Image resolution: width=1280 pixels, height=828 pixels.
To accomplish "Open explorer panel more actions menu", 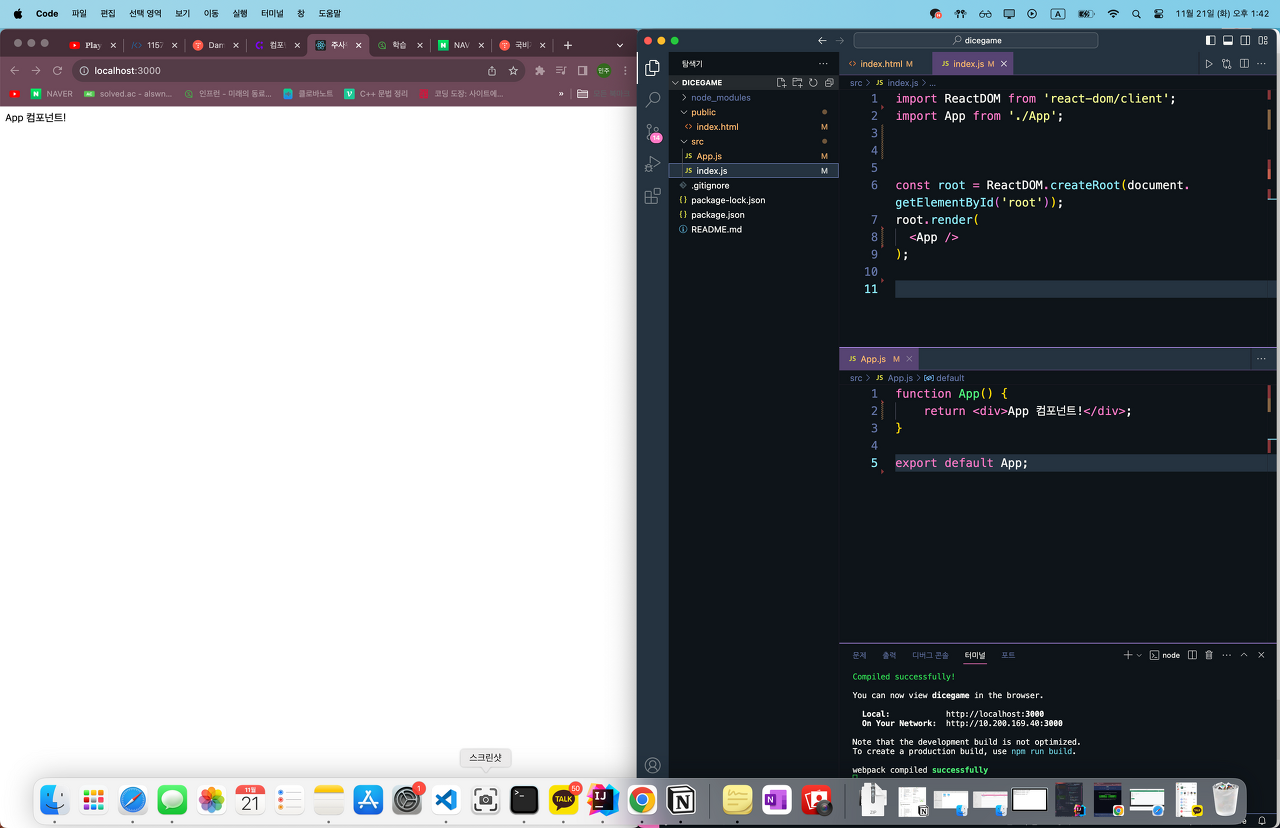I will click(x=823, y=64).
